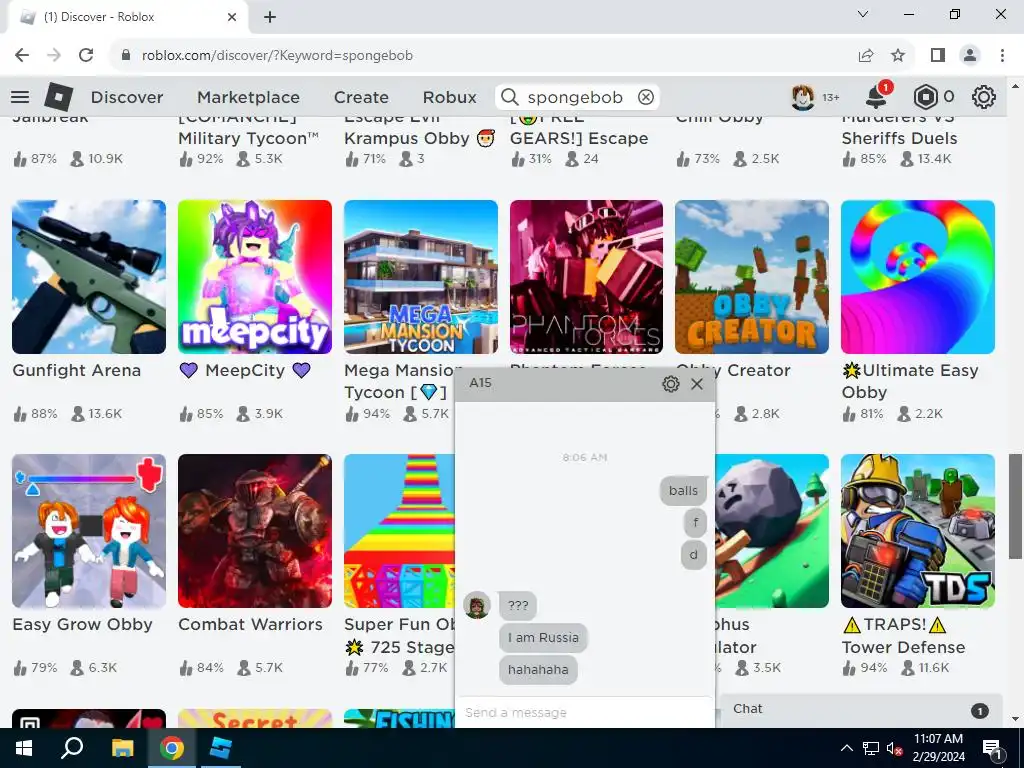Click the browser back arrow

click(x=22, y=56)
